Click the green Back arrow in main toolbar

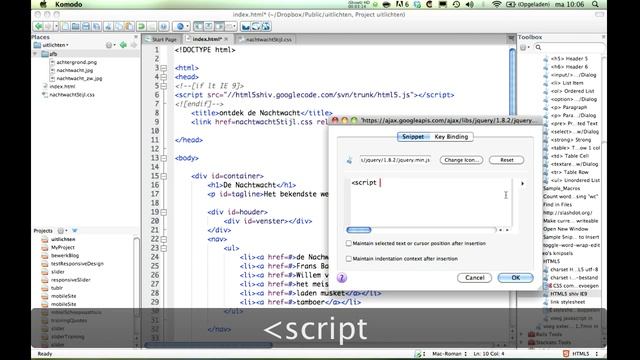coord(39,27)
